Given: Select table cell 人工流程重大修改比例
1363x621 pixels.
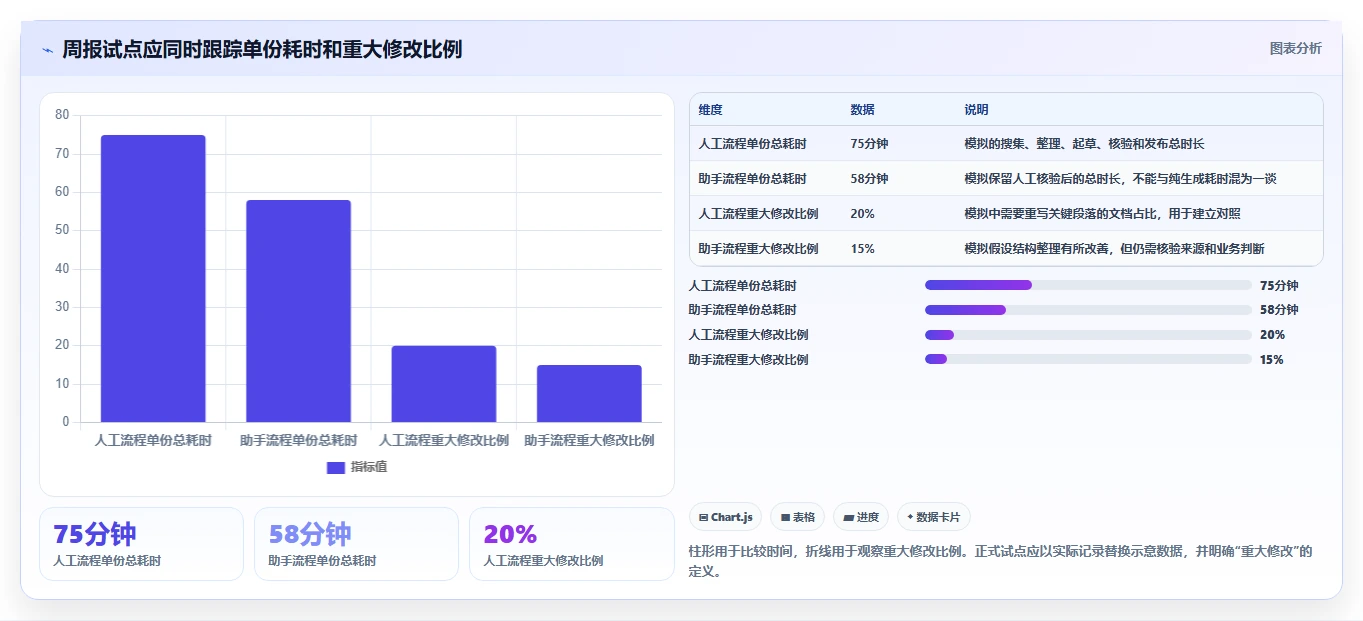Looking at the screenshot, I should [x=758, y=214].
